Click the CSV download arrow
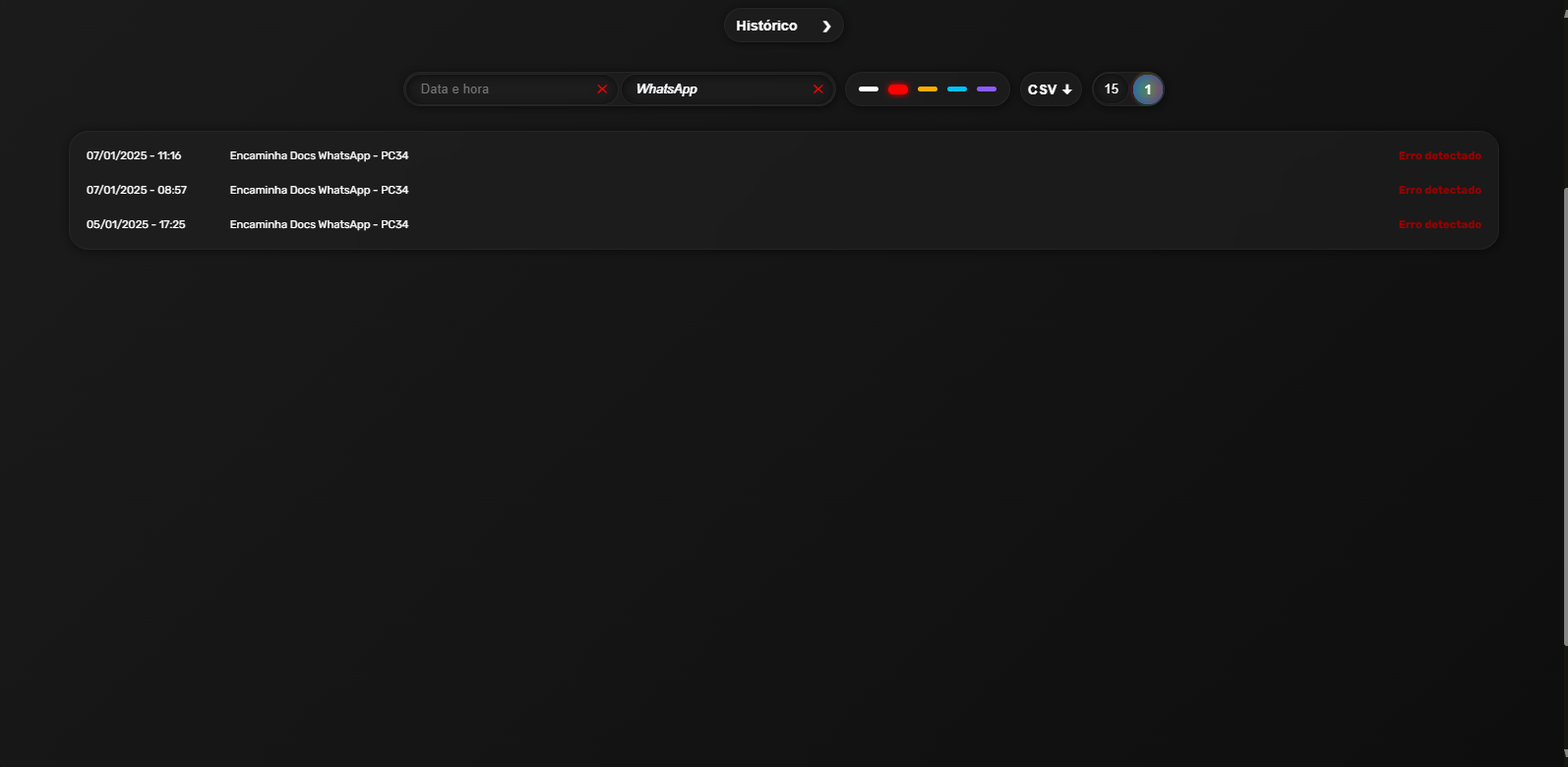The image size is (1568, 767). click(1066, 89)
